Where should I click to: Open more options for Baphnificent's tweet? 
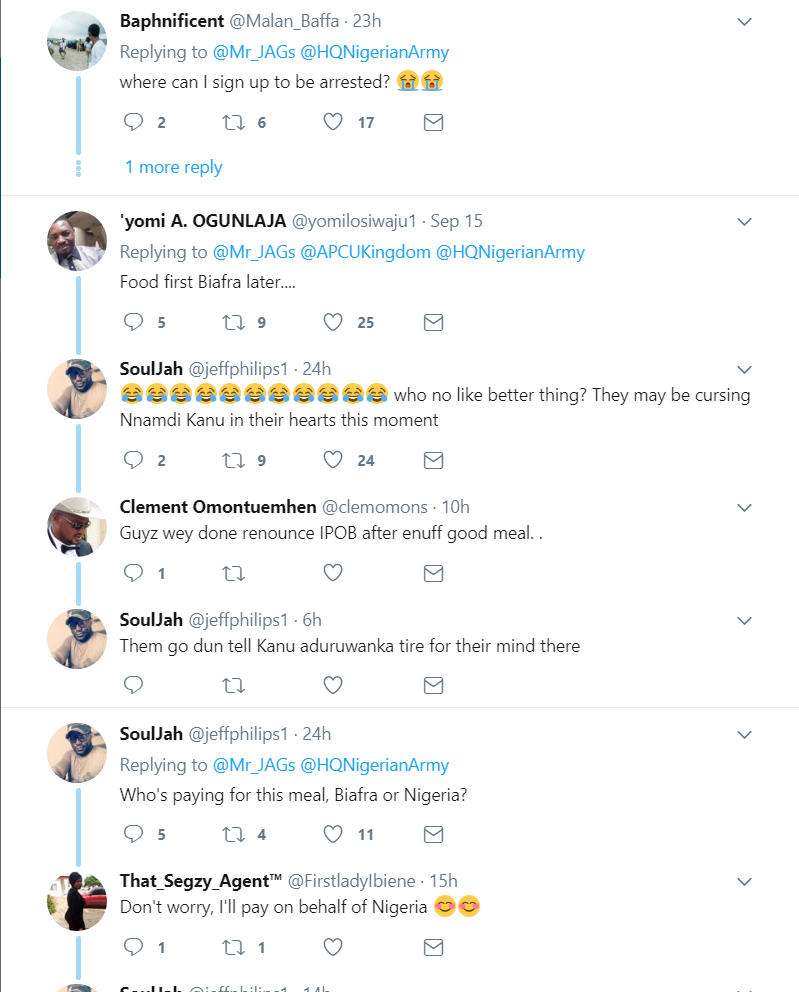(744, 21)
